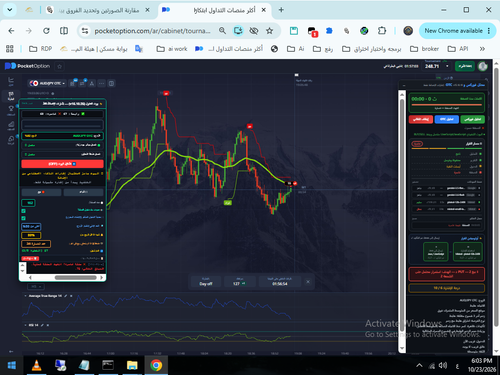Toggle the second green checkbox in bot panel
The height and width of the screenshot is (375, 500).
point(23,218)
